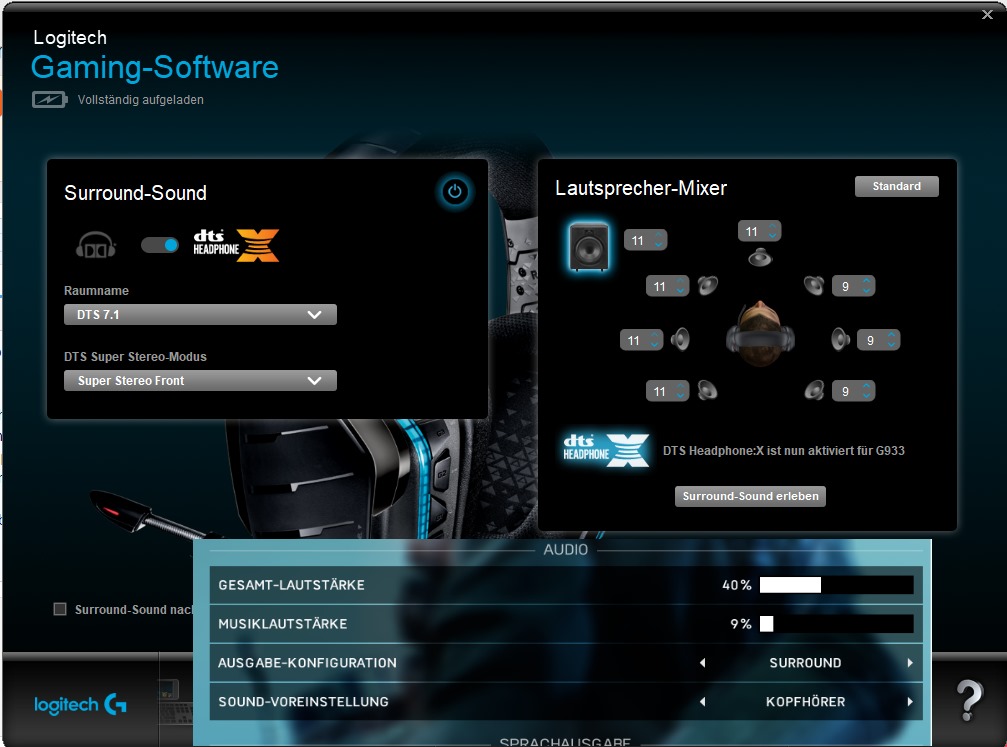Select the rear-right speaker icon
The height and width of the screenshot is (747, 1007).
(814, 390)
